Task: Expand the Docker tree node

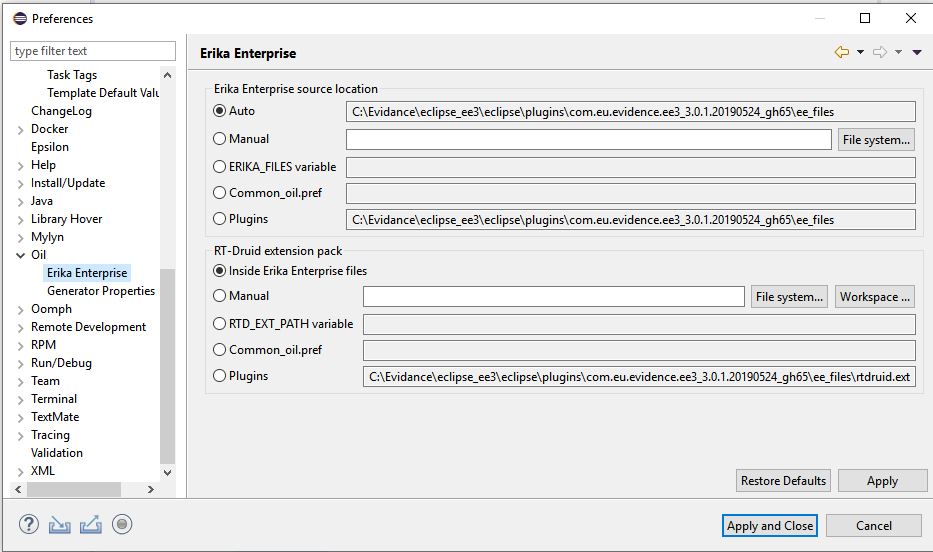Action: (x=20, y=130)
